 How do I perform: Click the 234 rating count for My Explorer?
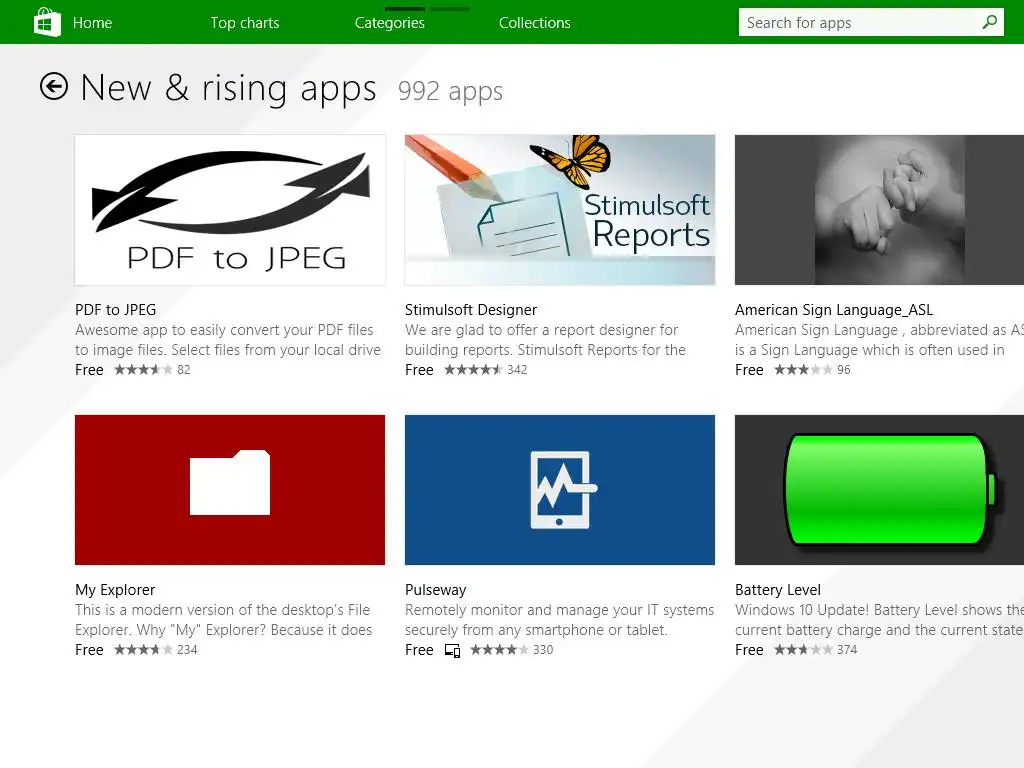[187, 650]
